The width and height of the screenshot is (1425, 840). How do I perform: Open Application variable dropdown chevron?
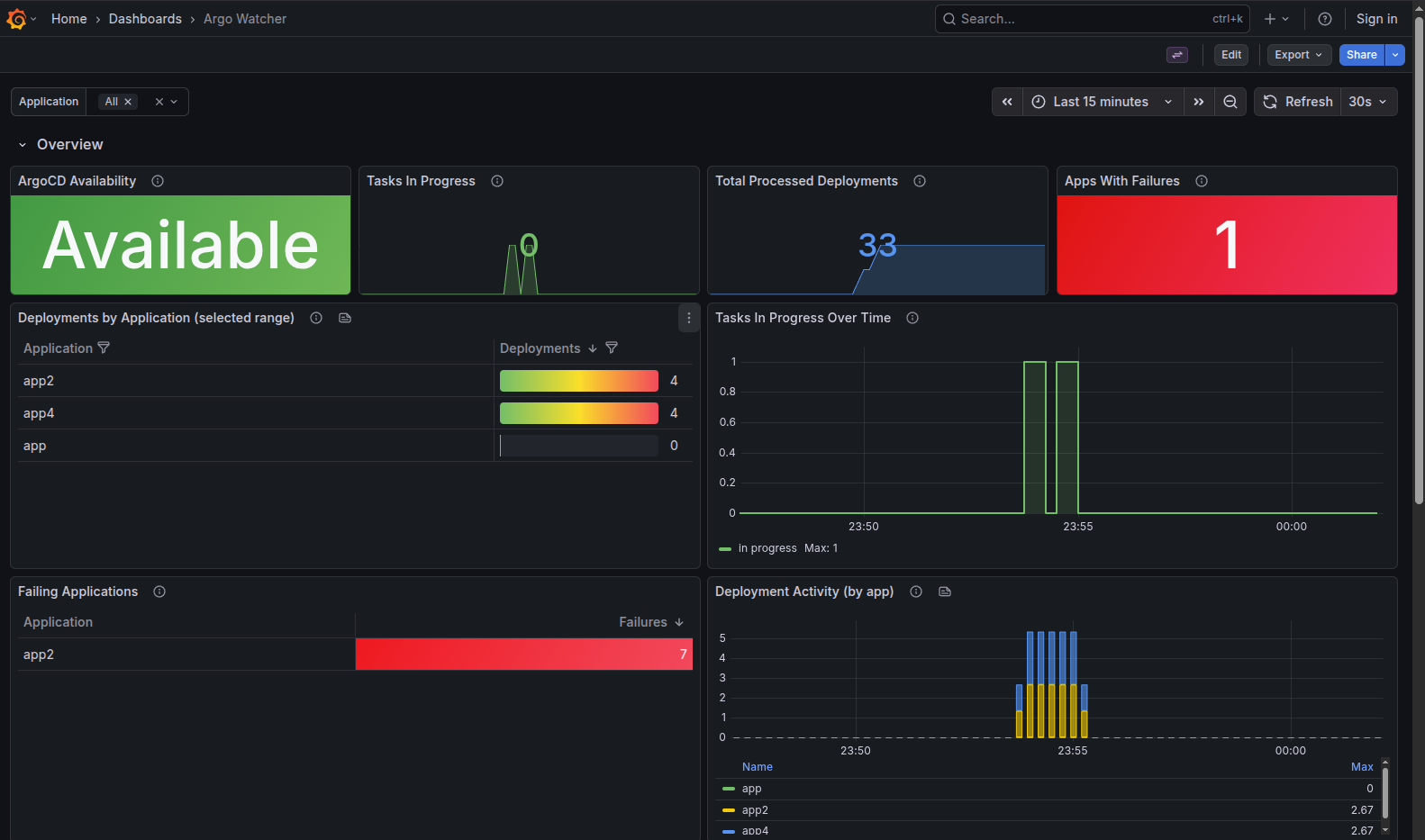175,102
